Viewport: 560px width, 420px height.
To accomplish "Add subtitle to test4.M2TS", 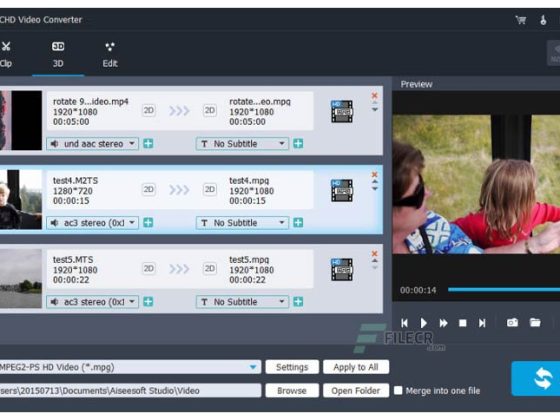I will 298,222.
